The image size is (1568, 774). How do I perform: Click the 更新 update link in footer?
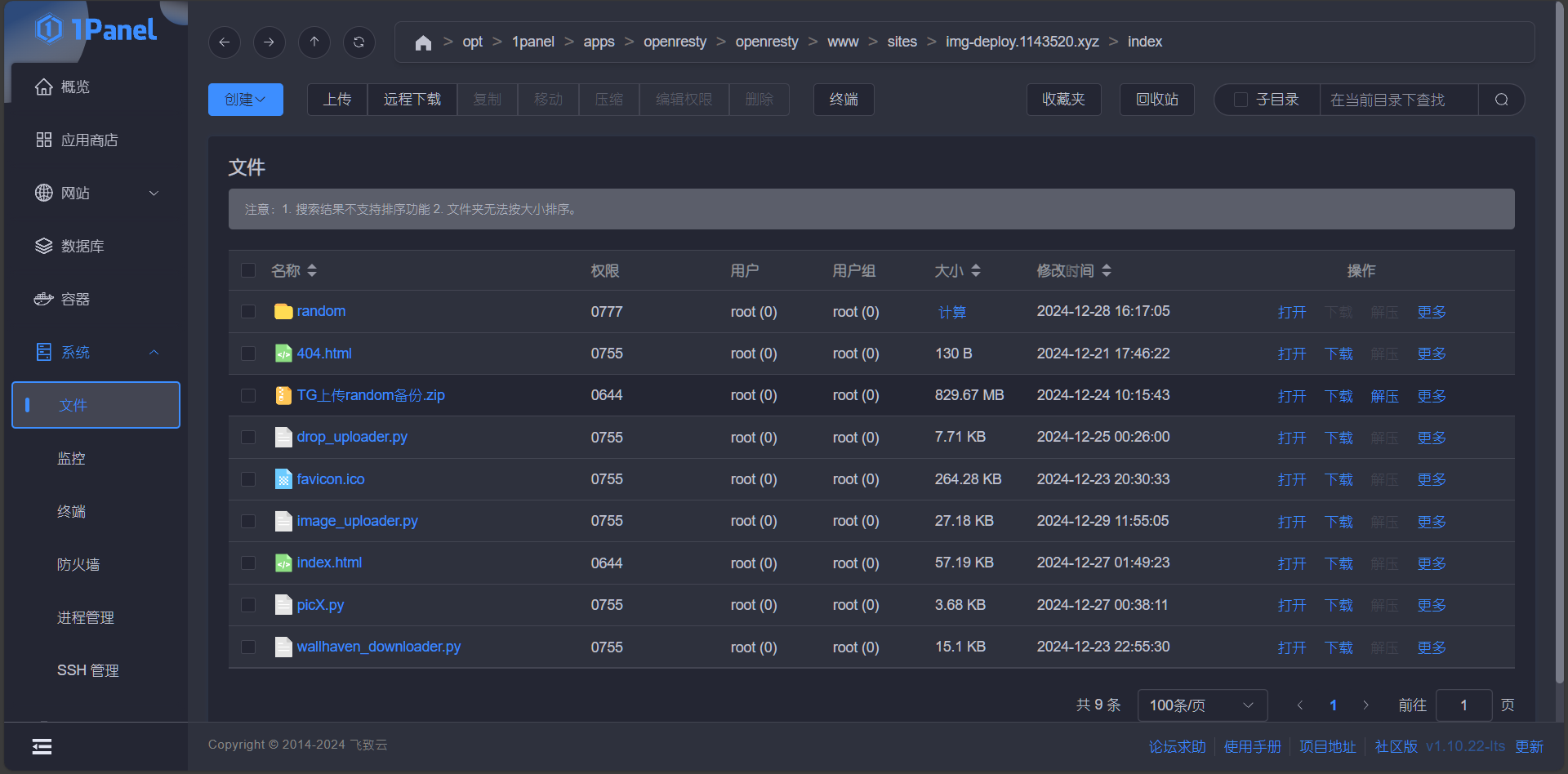tap(1529, 746)
